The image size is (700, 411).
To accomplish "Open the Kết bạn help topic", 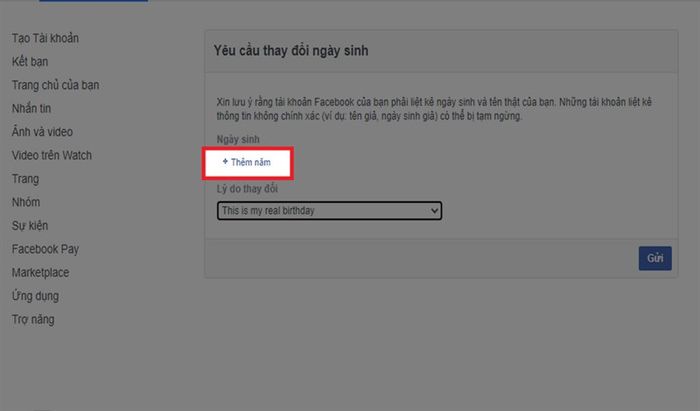I will (x=30, y=62).
